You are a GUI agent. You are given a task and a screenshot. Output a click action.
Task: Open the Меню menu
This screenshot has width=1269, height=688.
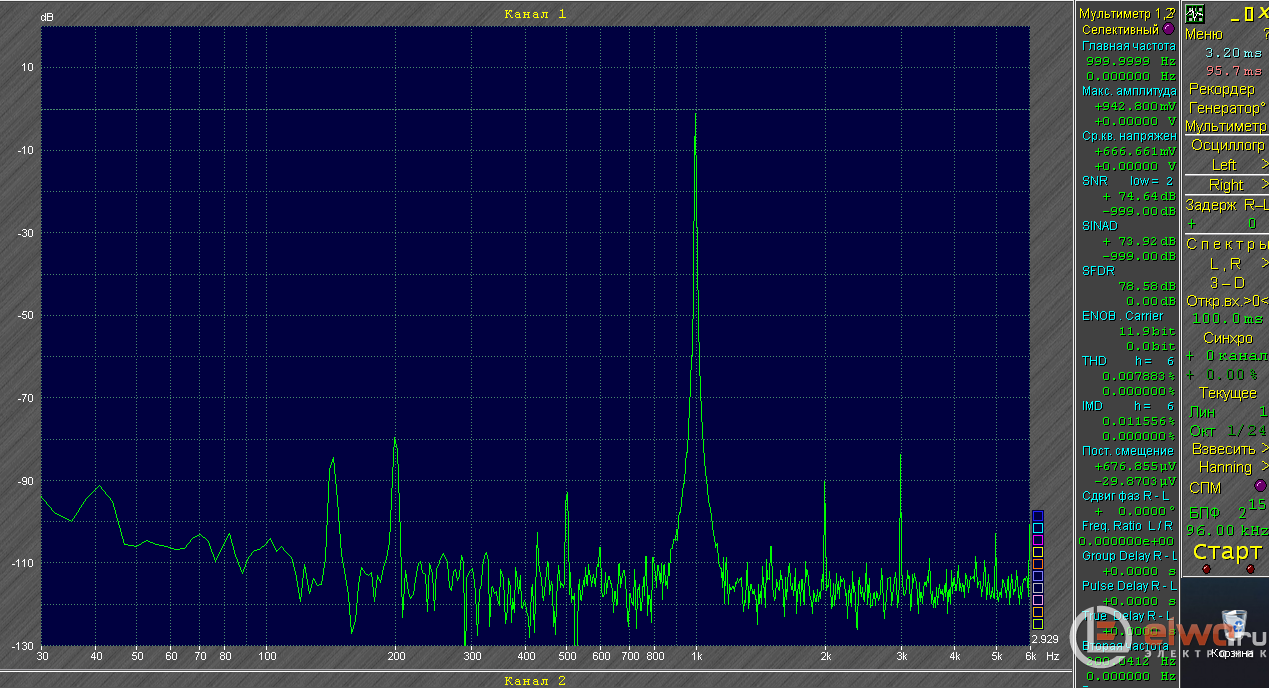click(1203, 34)
